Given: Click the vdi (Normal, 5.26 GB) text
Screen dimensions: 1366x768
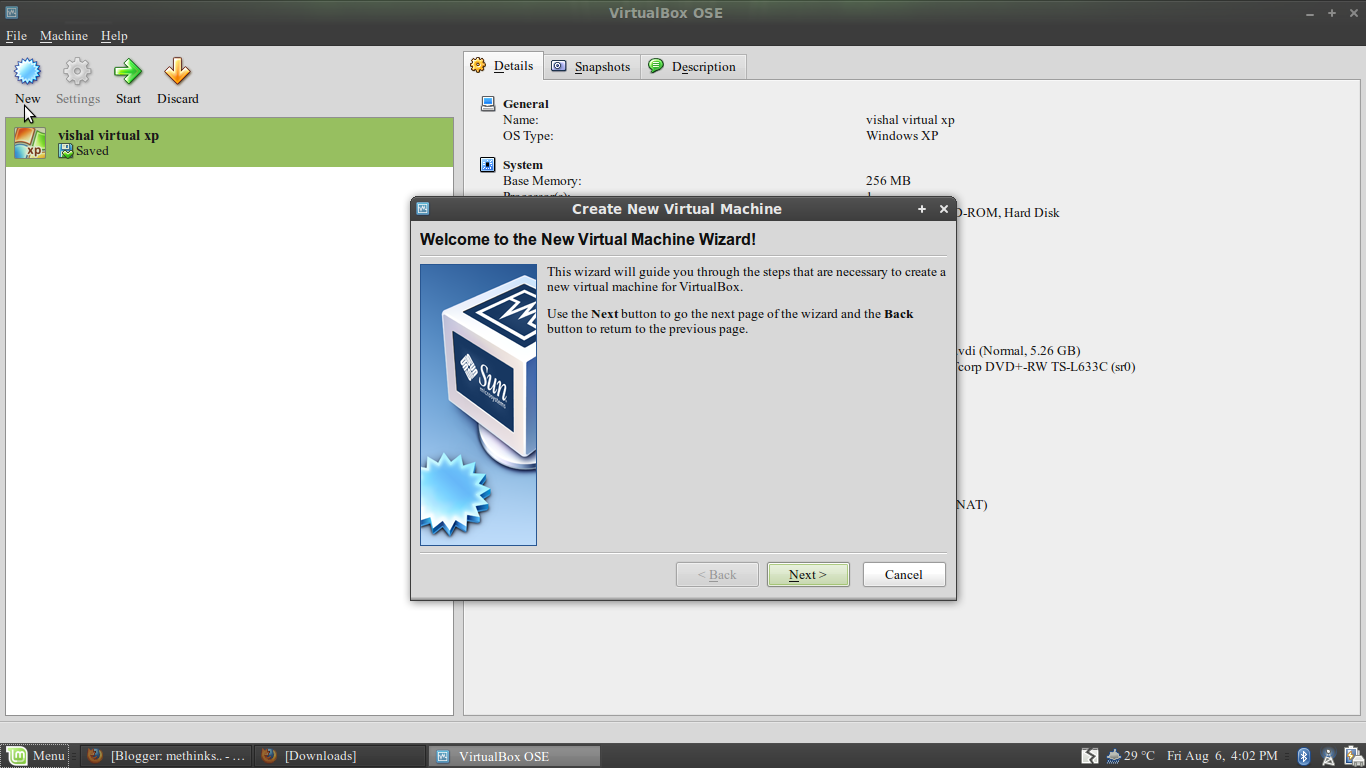Looking at the screenshot, I should click(x=1018, y=351).
